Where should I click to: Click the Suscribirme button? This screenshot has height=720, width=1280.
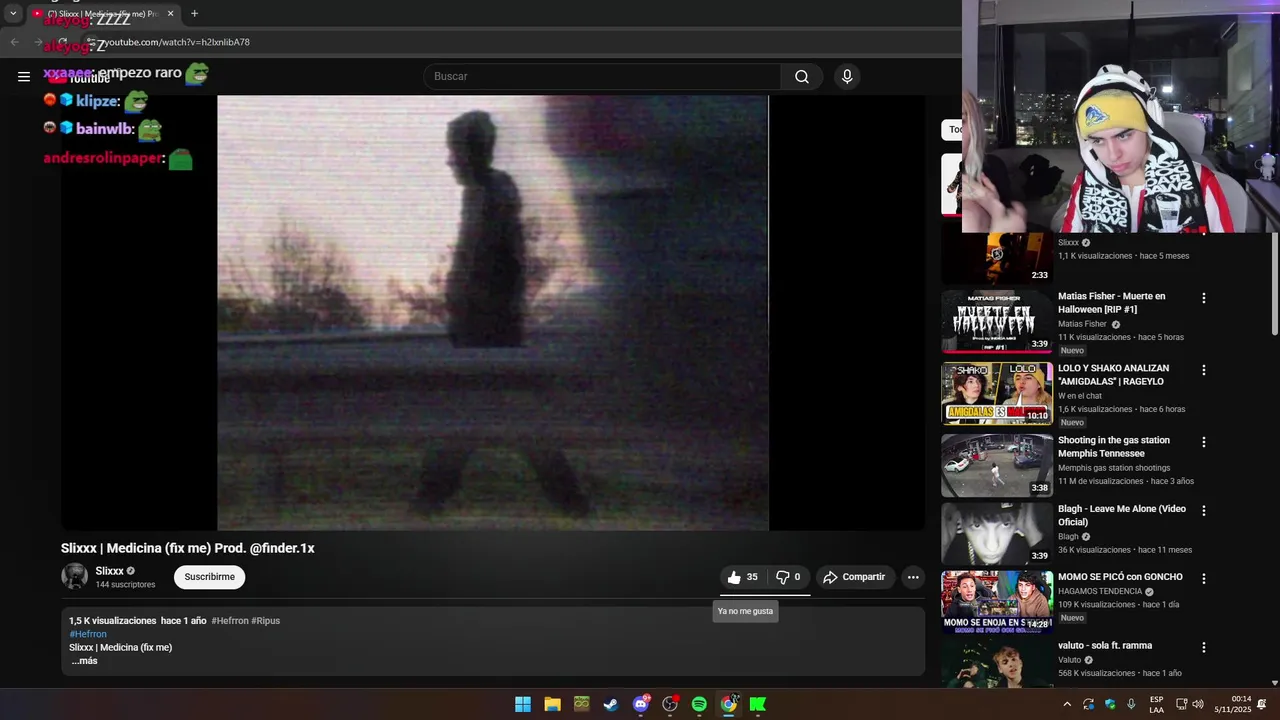click(209, 577)
